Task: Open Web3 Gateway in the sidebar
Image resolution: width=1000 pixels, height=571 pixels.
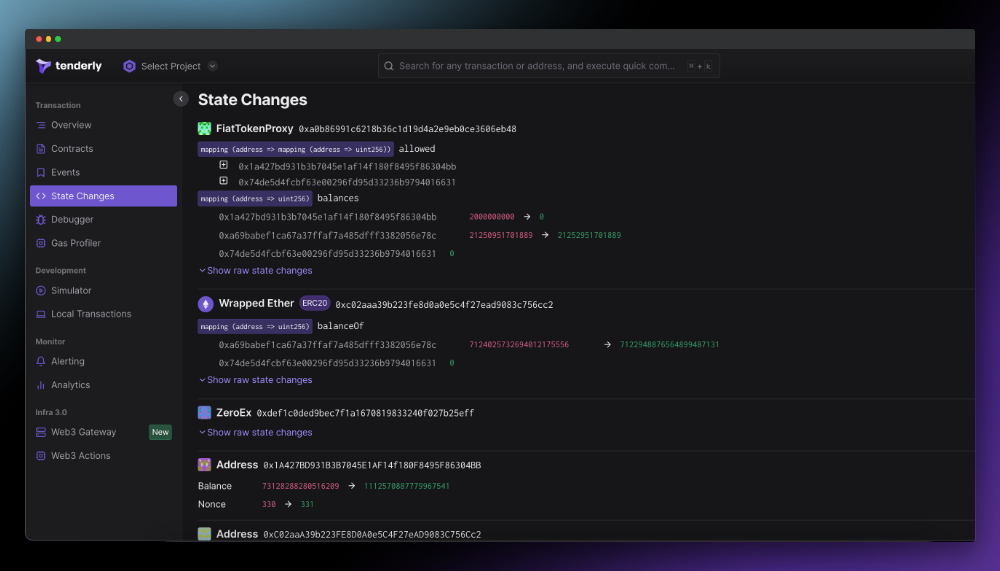Action: coord(83,432)
